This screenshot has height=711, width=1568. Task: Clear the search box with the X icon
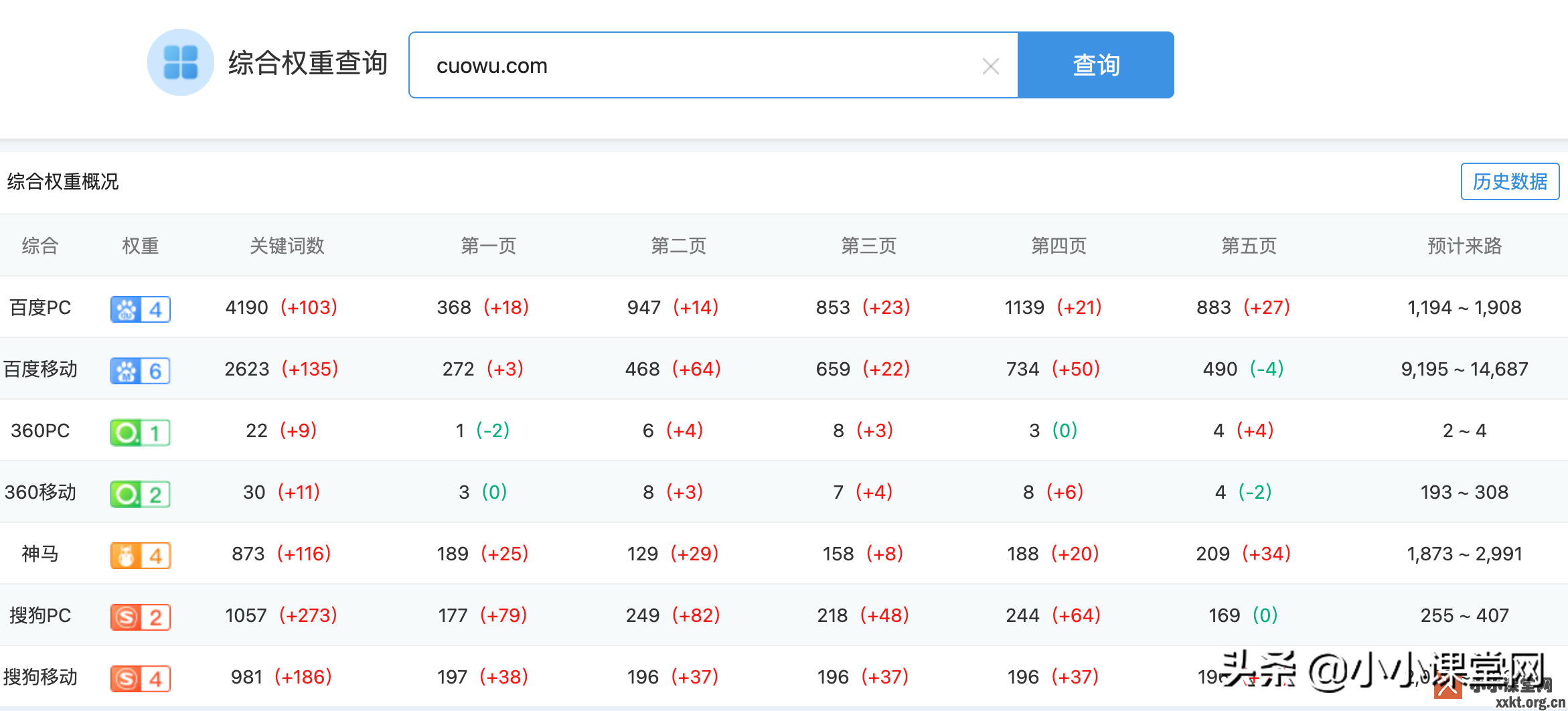[990, 65]
